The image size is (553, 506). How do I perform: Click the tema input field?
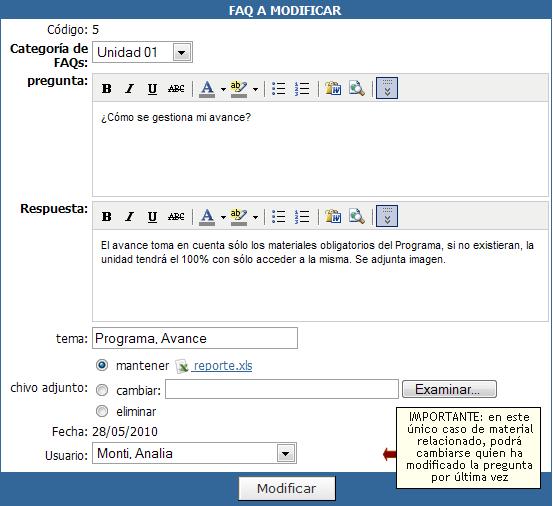point(195,338)
